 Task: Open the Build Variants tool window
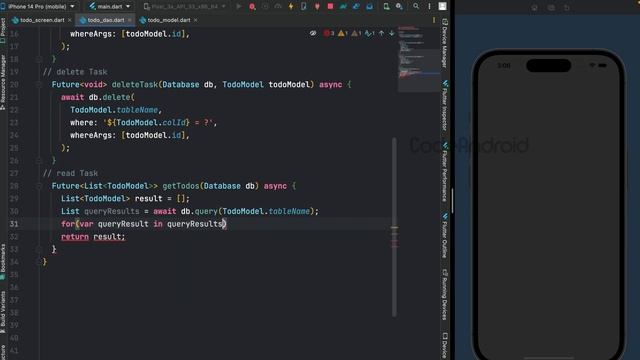(3, 312)
